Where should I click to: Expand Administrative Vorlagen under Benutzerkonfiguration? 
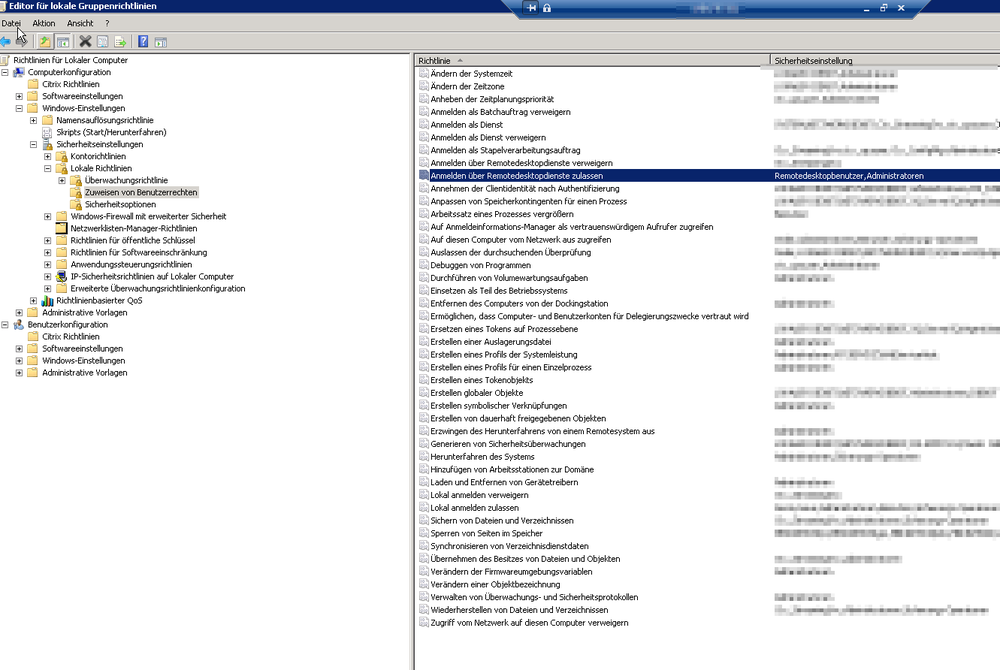[18, 372]
